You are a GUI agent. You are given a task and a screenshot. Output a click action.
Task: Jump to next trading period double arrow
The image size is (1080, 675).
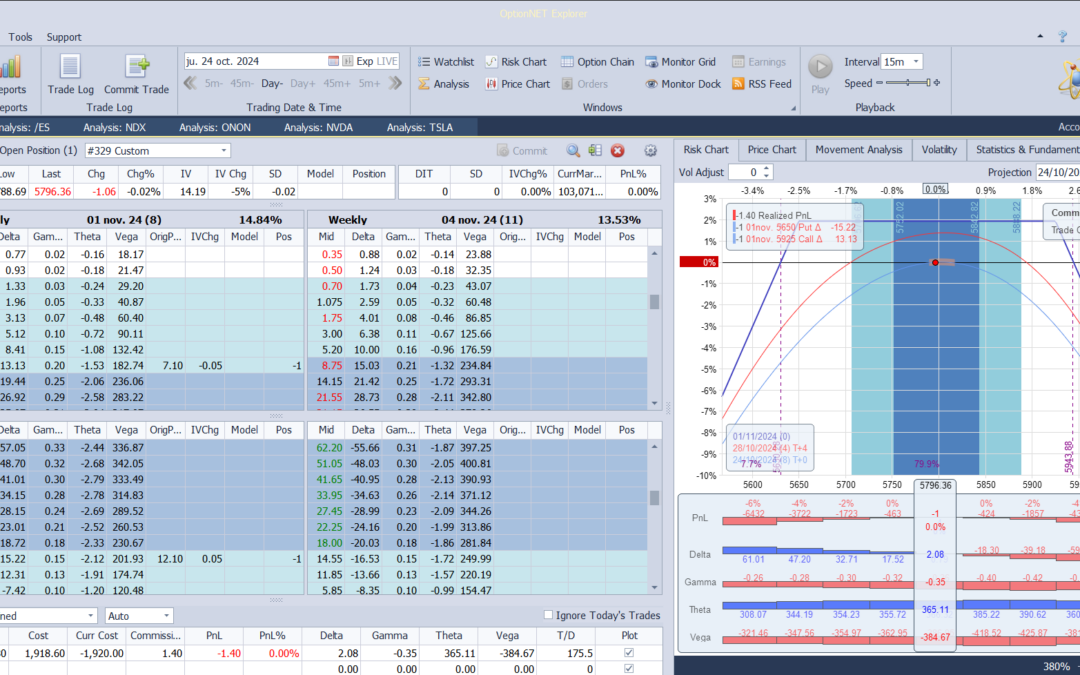click(x=395, y=83)
